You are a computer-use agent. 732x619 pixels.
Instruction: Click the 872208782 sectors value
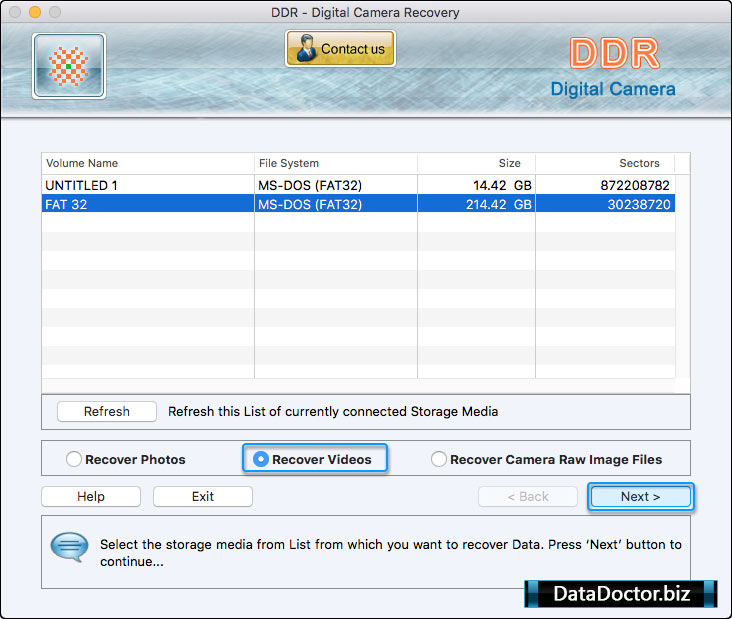pos(635,185)
